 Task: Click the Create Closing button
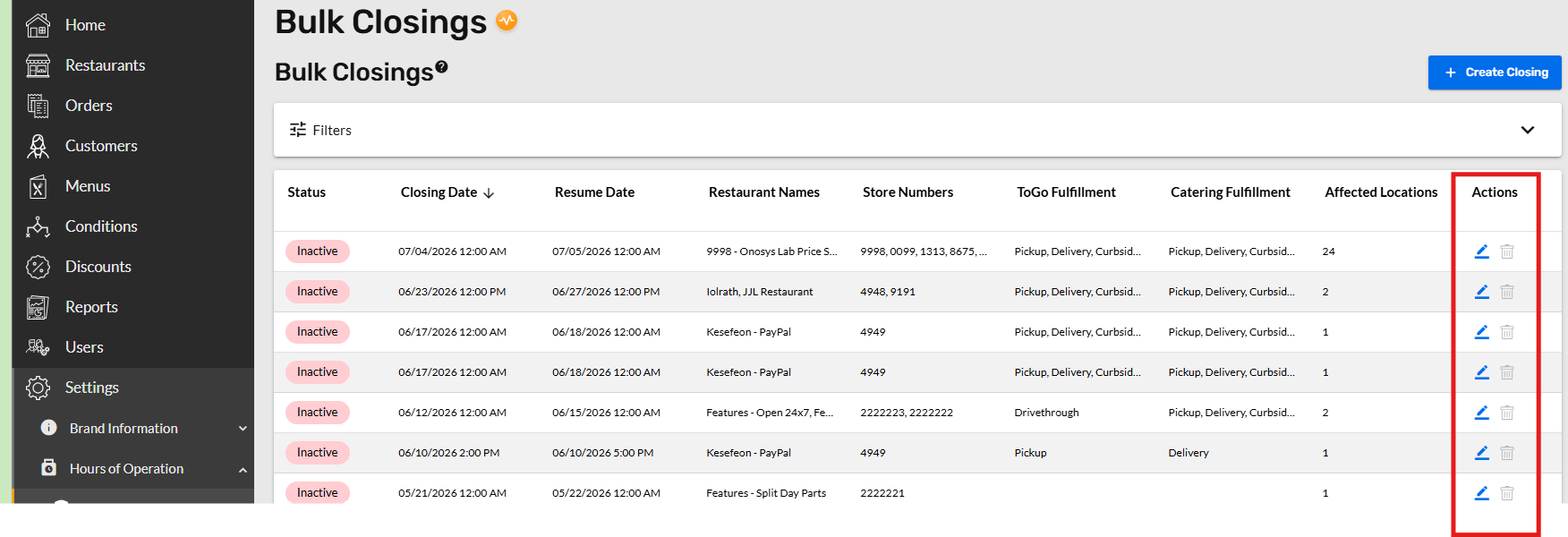click(1495, 72)
